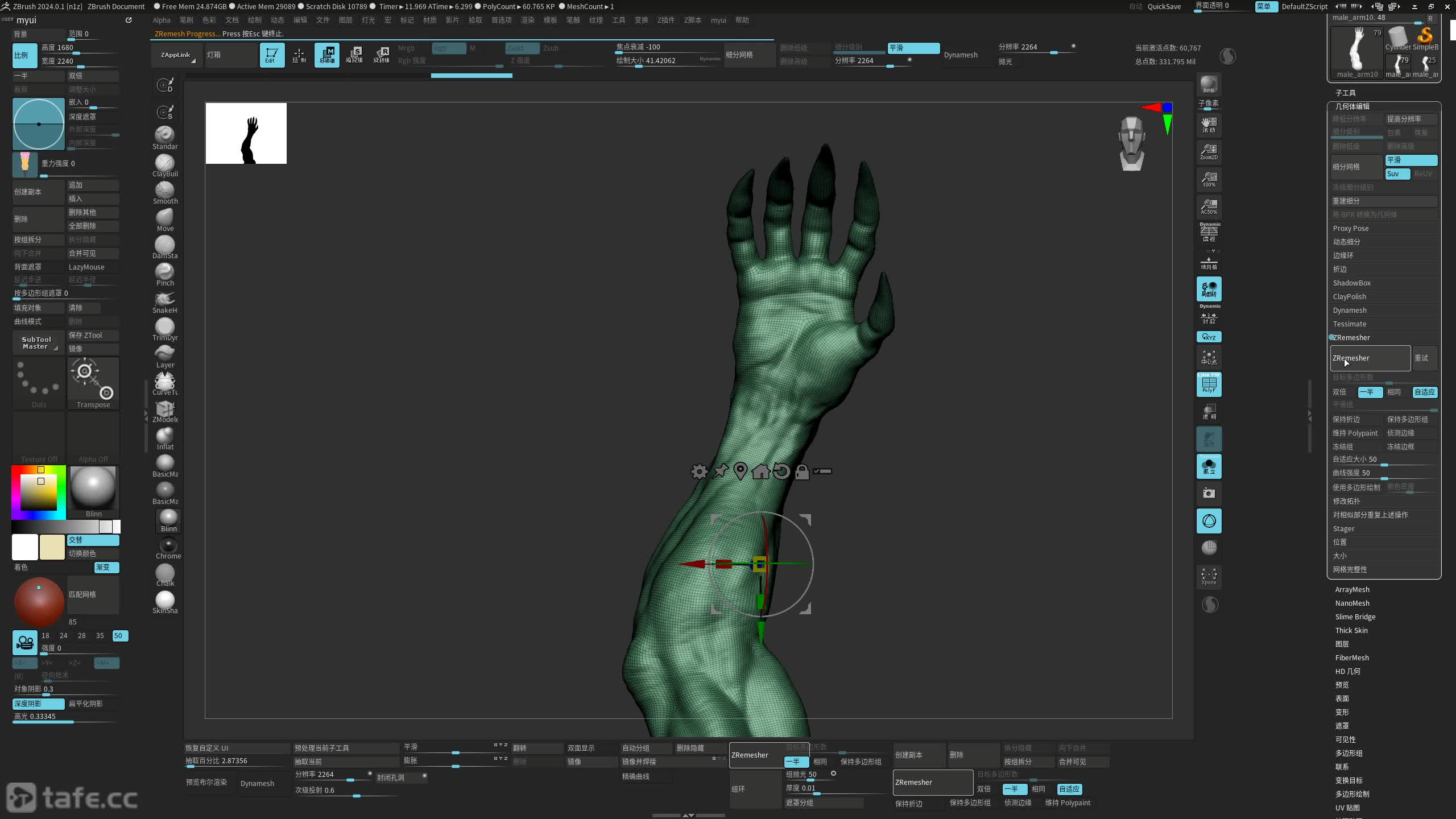1456x819 pixels.
Task: Click the gizmo home reset icon
Action: click(760, 471)
